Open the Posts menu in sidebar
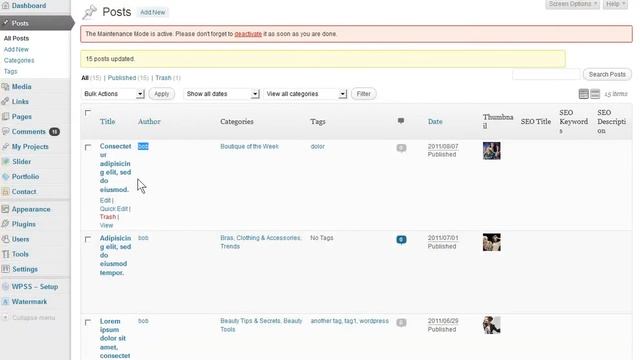Viewport: 640px width, 360px height. coord(36,23)
